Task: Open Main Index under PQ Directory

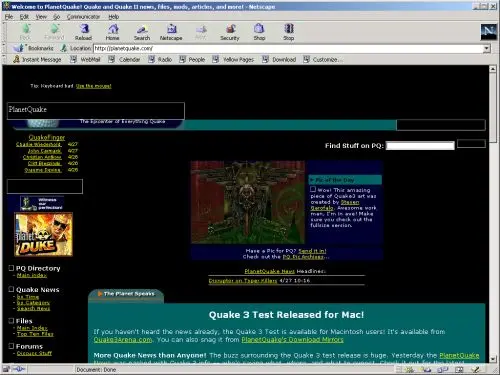Action: pyautogui.click(x=32, y=275)
